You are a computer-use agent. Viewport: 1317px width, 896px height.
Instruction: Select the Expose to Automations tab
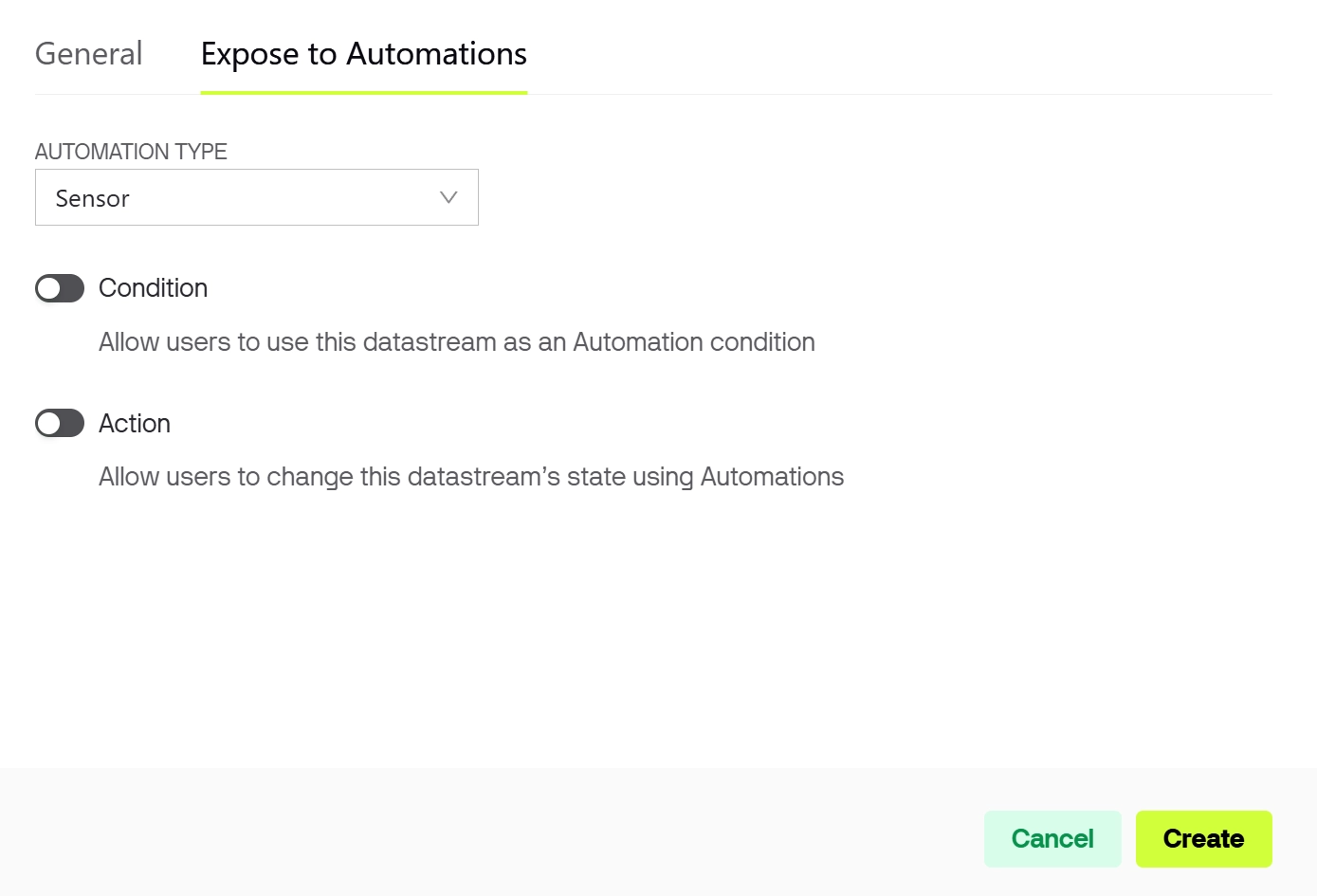tap(363, 54)
